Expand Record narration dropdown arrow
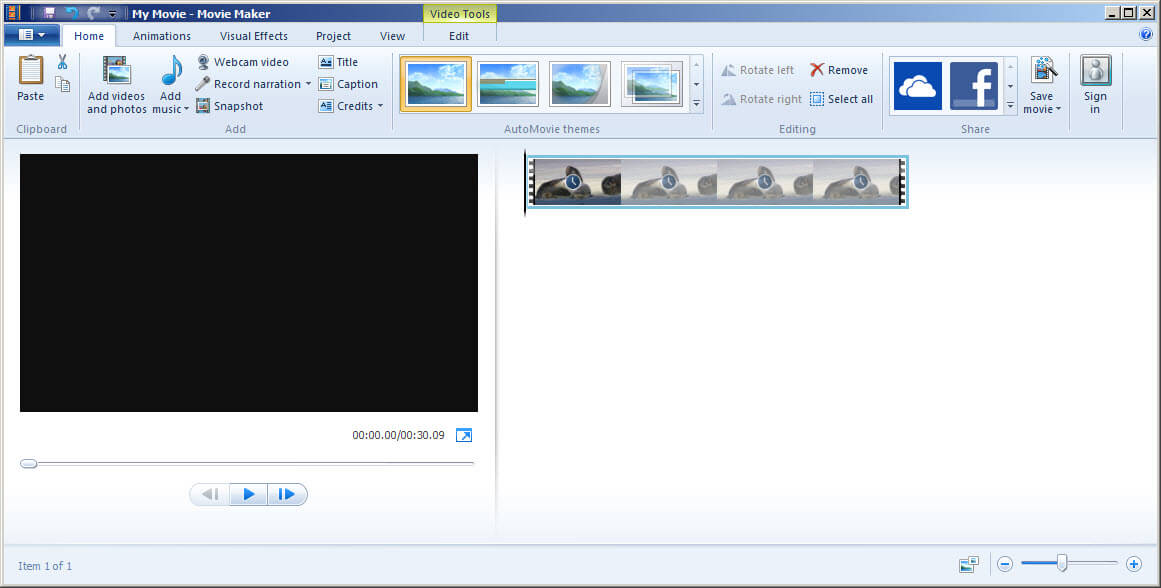Image resolution: width=1161 pixels, height=588 pixels. coord(308,84)
